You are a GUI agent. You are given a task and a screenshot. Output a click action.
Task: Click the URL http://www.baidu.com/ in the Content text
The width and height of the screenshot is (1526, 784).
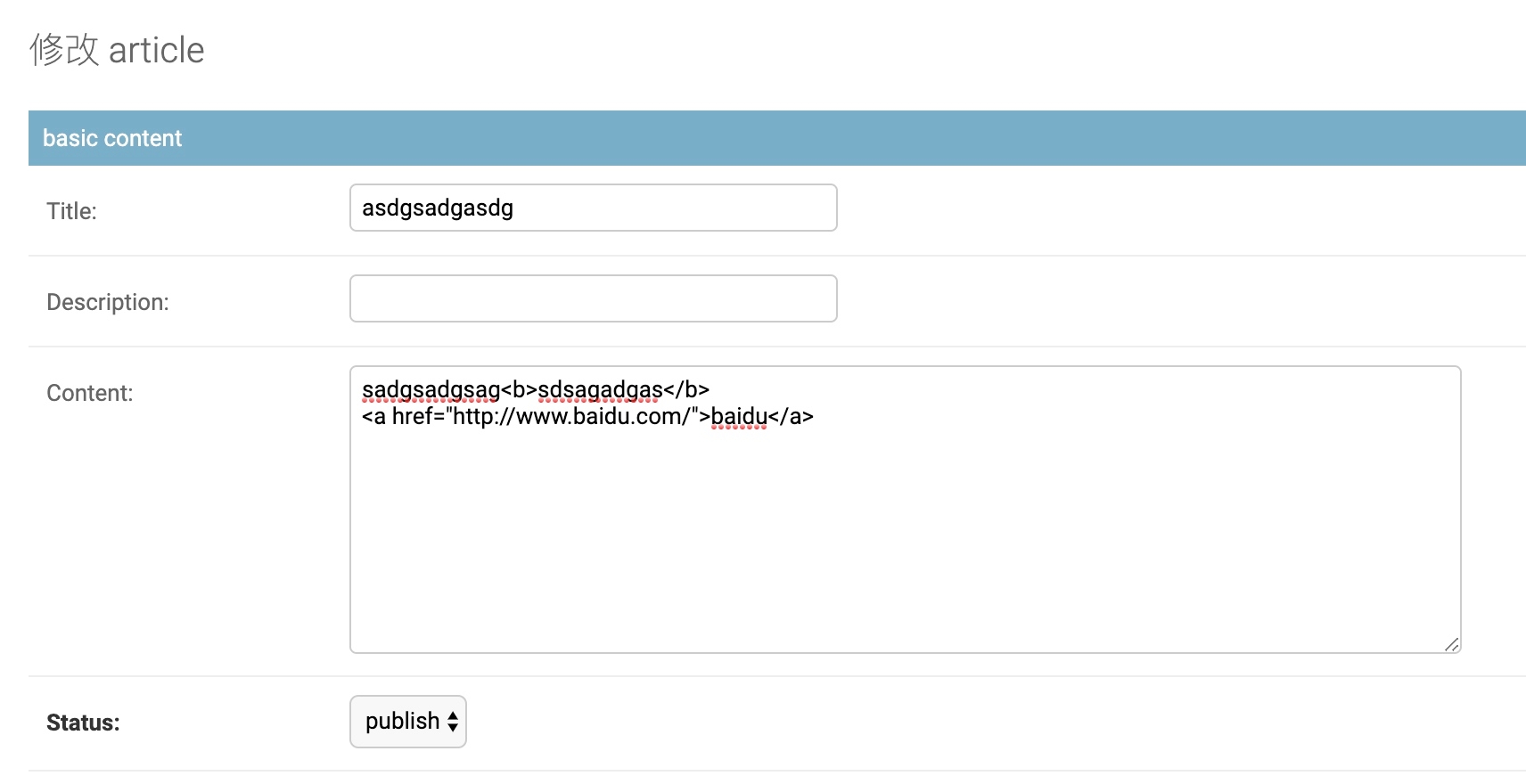click(x=571, y=417)
